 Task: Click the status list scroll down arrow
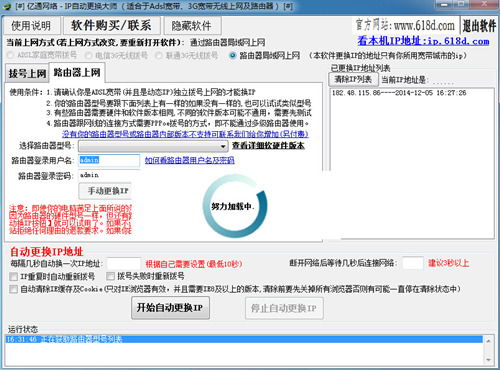[x=488, y=360]
